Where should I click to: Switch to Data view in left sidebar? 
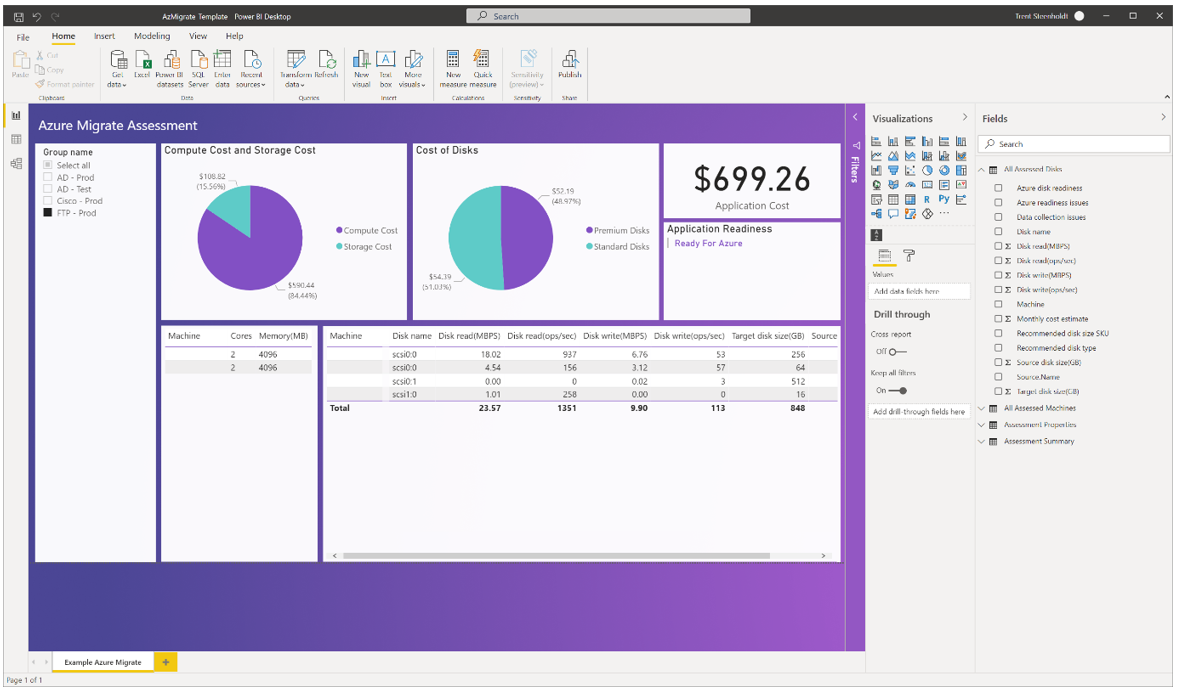click(16, 139)
